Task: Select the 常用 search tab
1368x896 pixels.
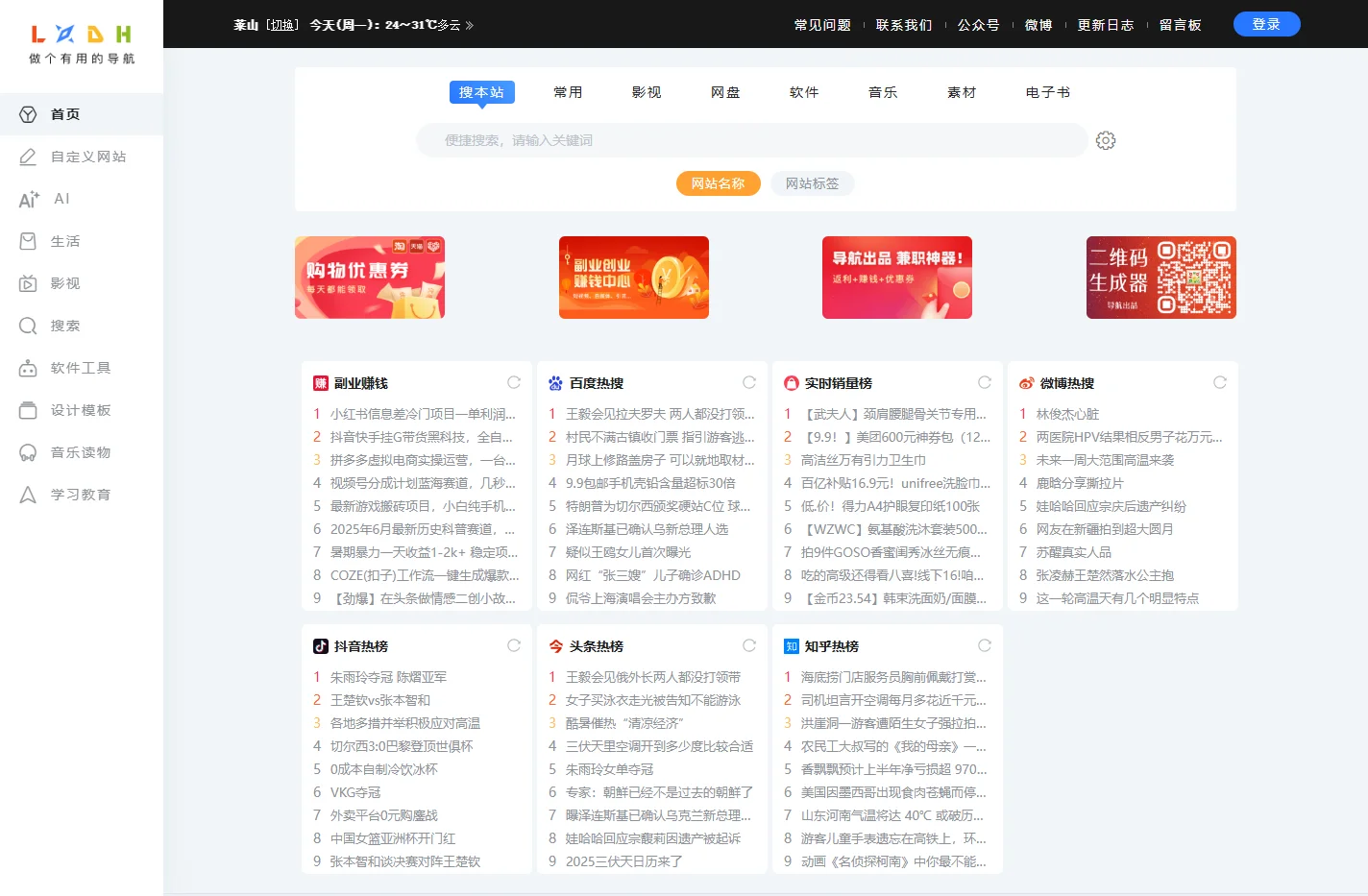Action: (x=569, y=92)
